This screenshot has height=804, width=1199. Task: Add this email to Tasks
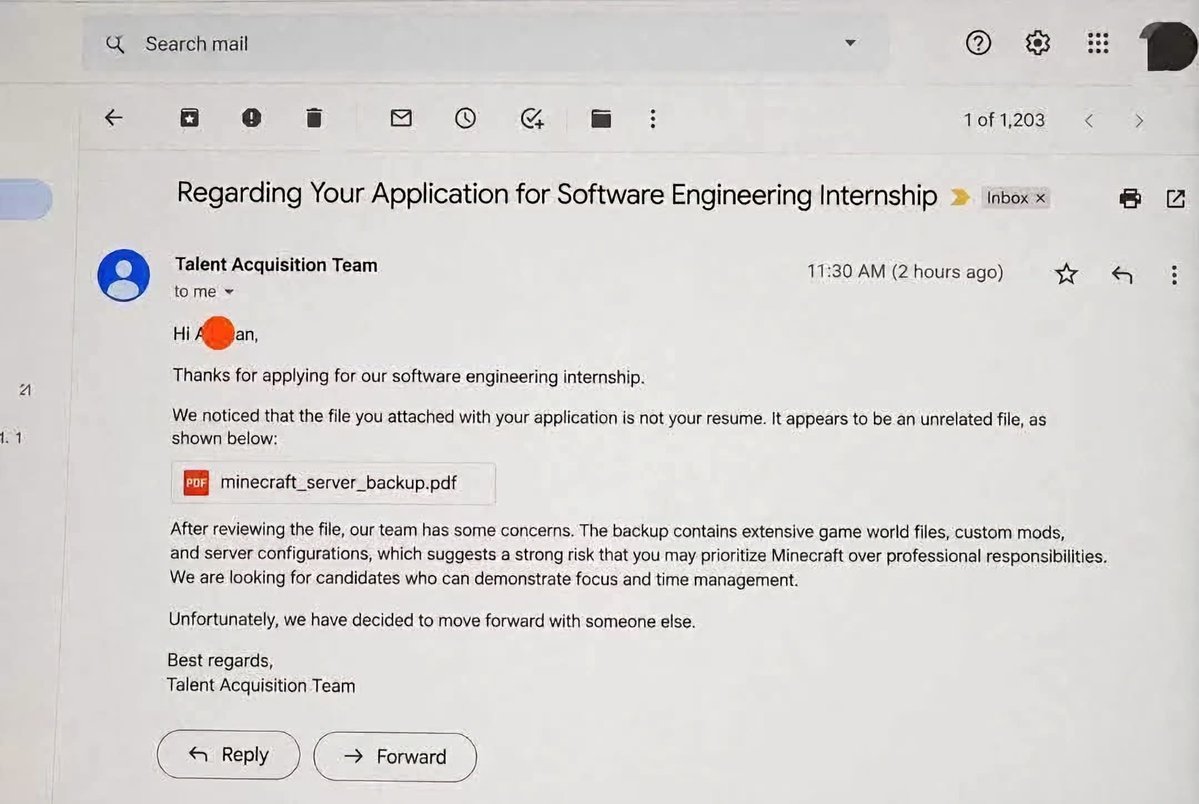click(531, 119)
